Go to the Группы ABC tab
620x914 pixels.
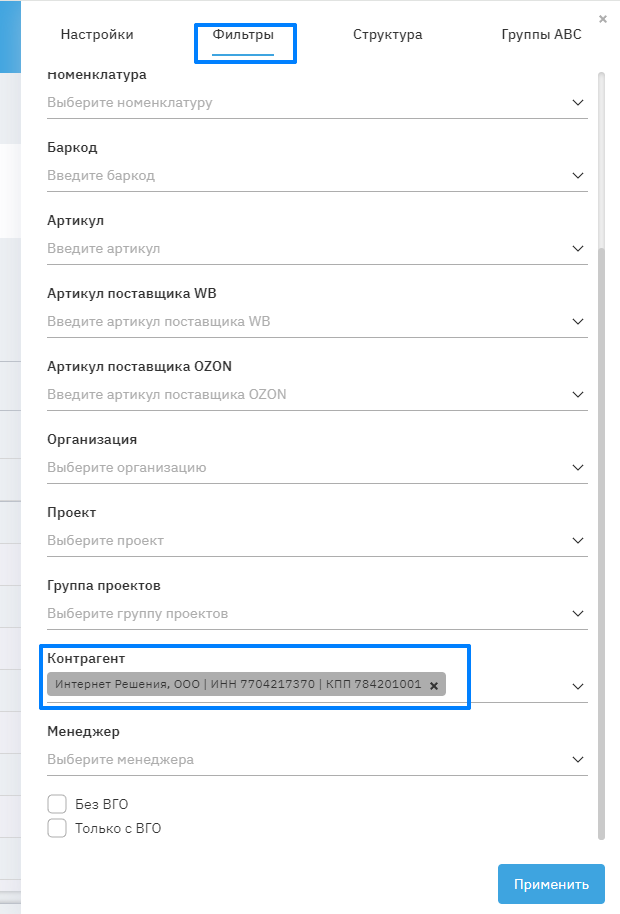pos(541,35)
